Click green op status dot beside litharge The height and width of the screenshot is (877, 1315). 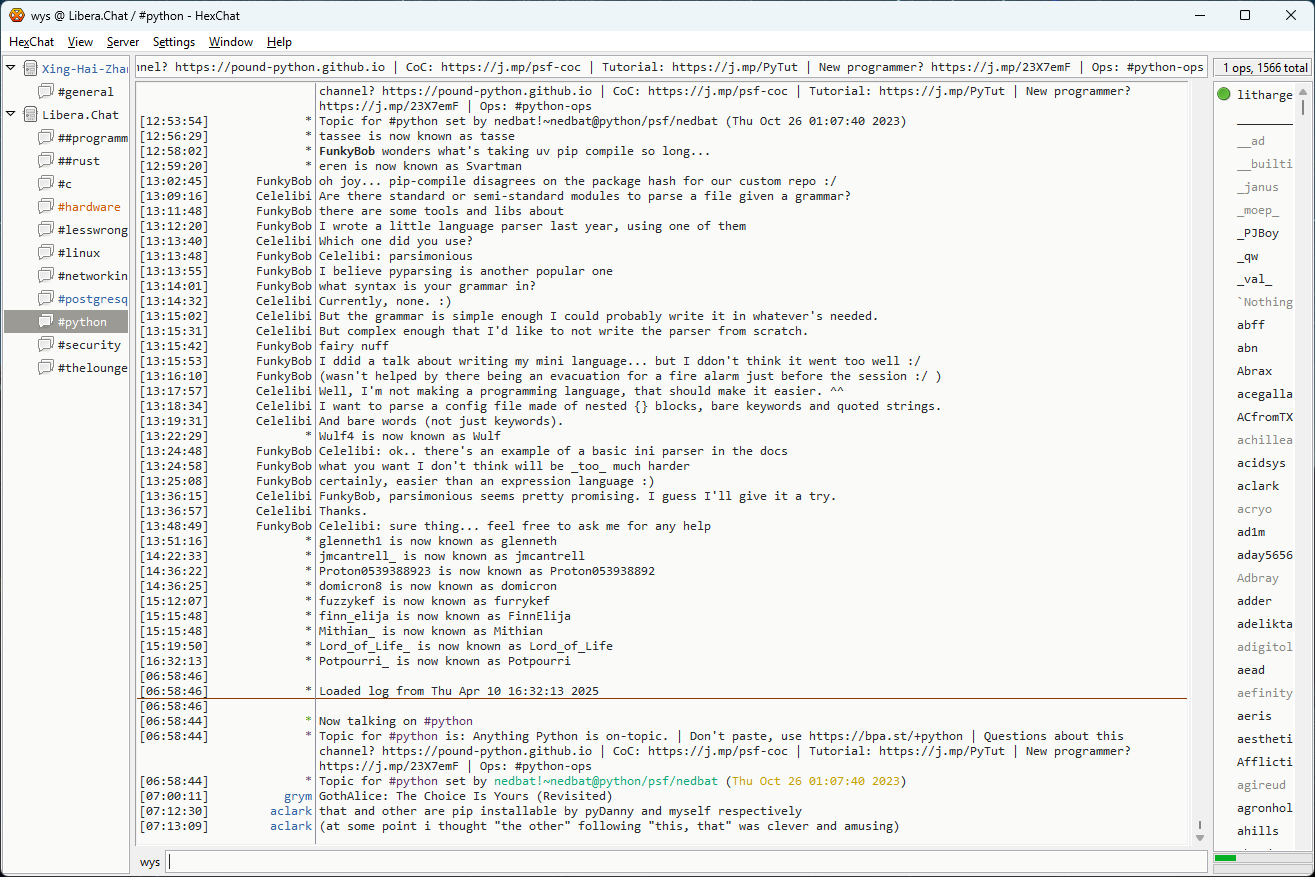[1224, 95]
